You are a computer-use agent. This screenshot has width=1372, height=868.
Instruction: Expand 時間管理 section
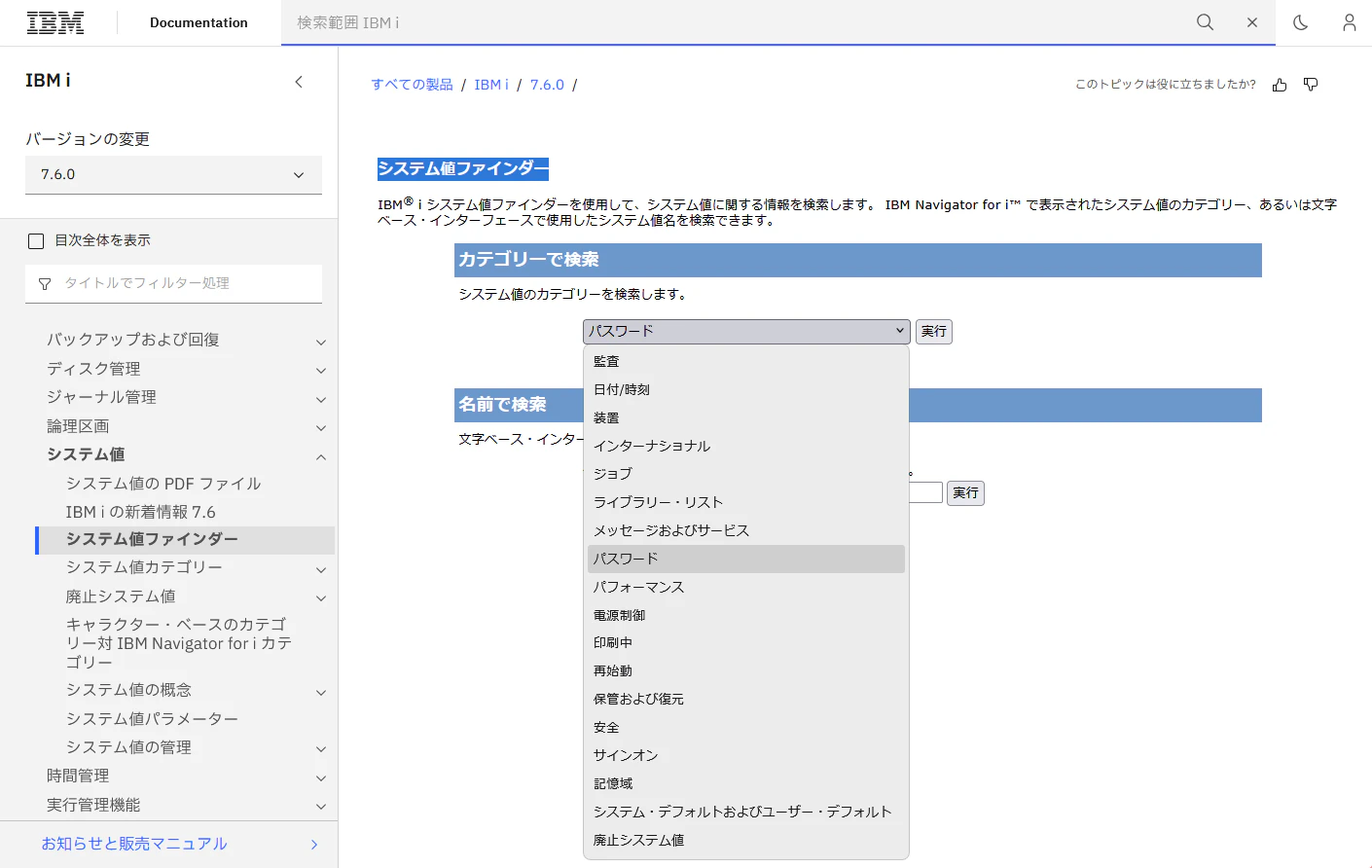321,778
